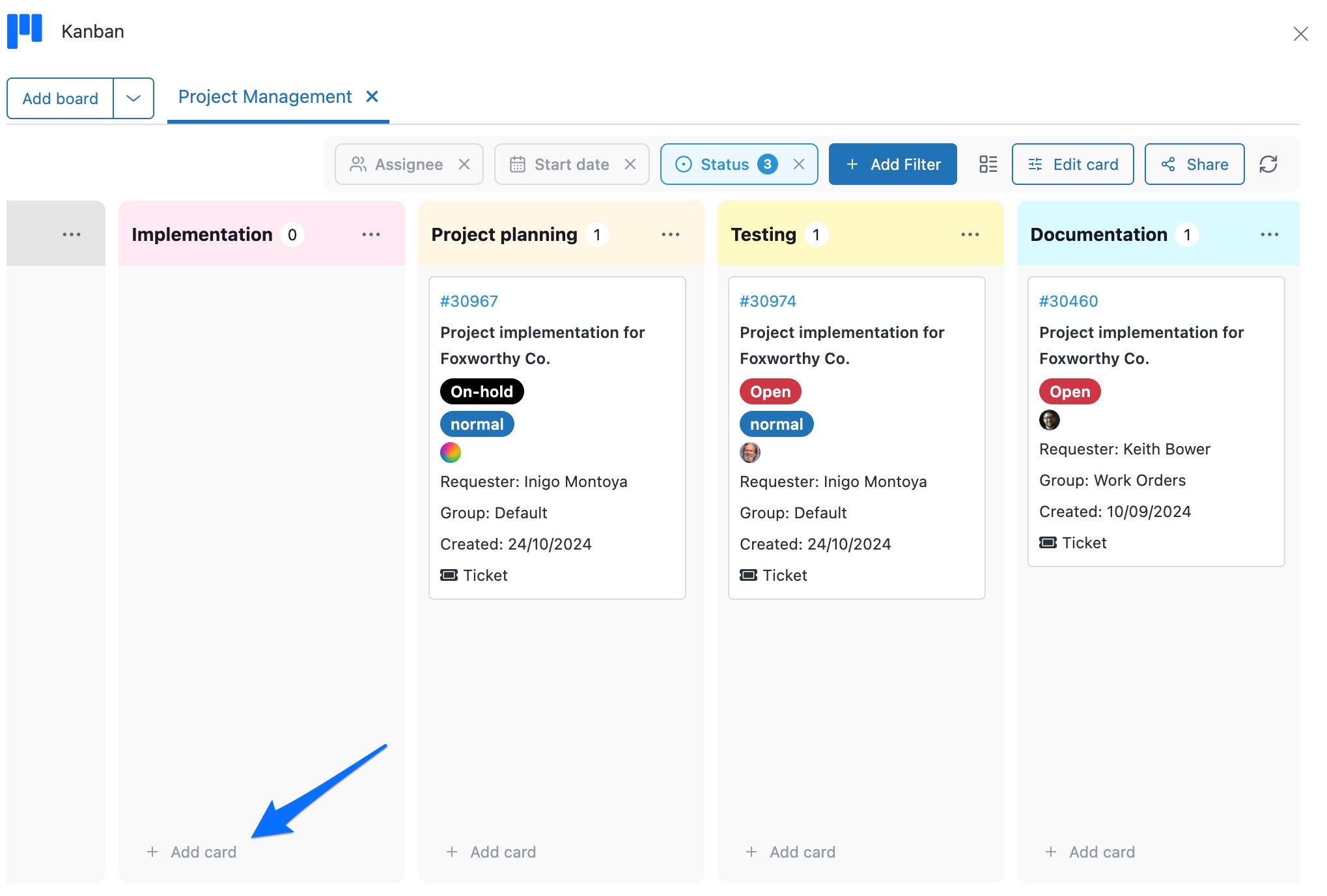This screenshot has height=896, width=1327.
Task: Add card in the Implementation column
Action: tap(191, 852)
